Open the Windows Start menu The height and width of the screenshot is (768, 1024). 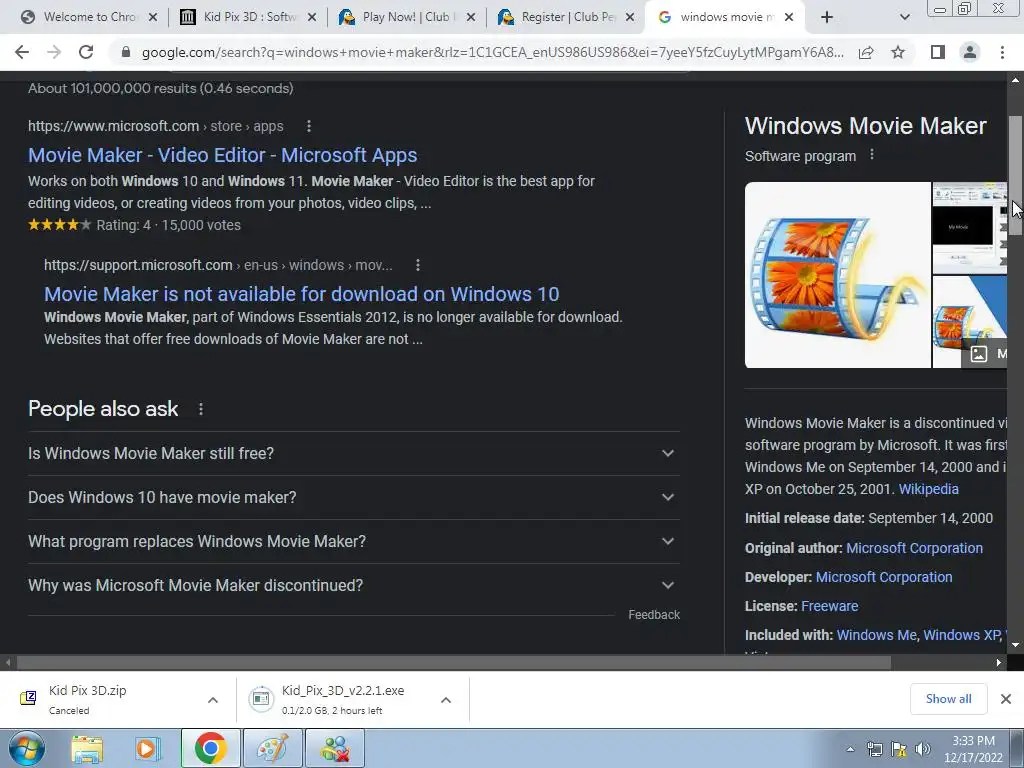coord(26,748)
